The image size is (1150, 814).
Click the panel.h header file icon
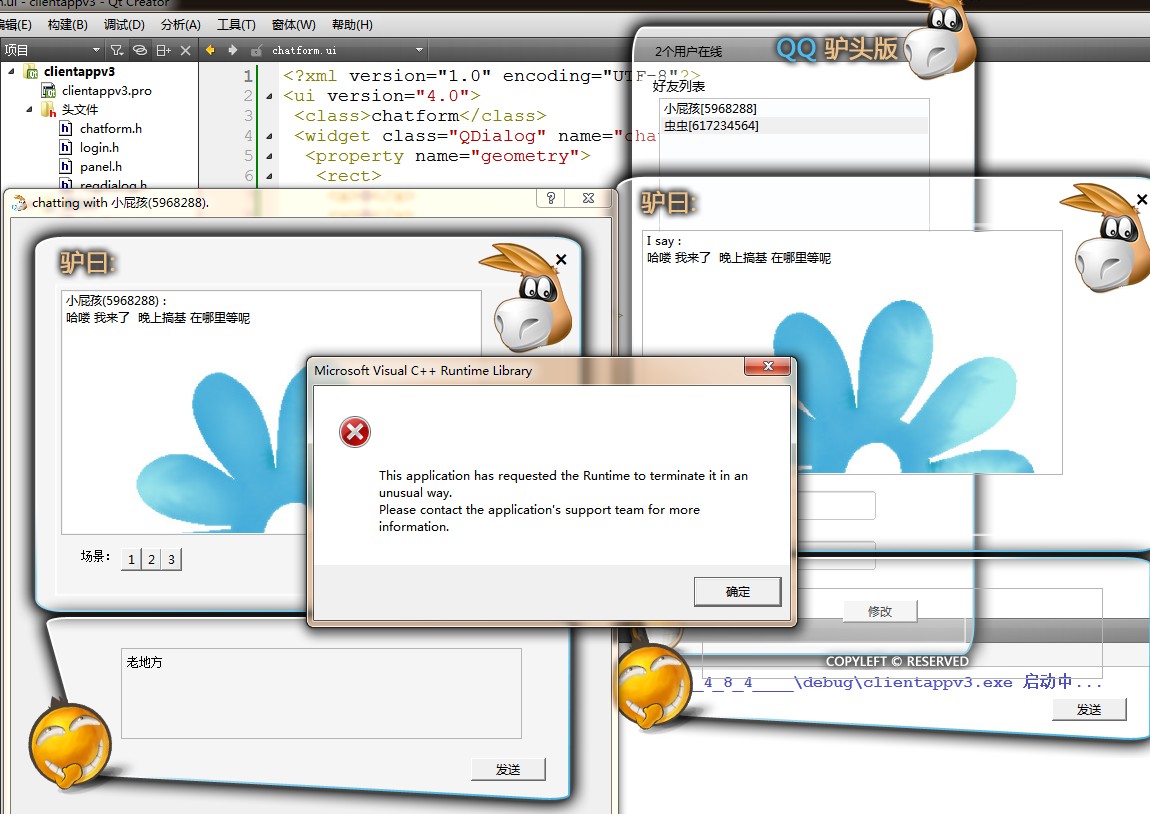pyautogui.click(x=66, y=167)
